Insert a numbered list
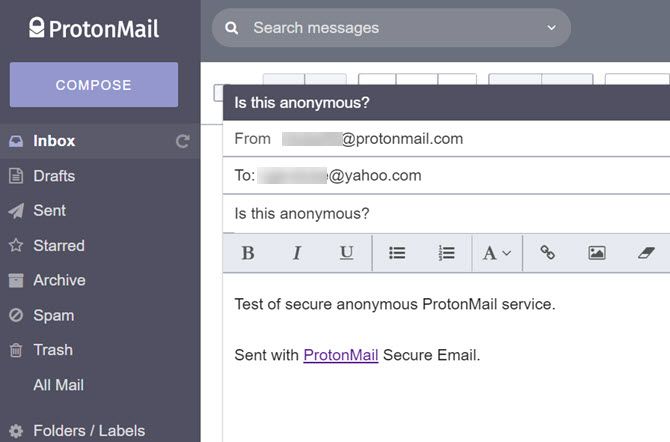The image size is (670, 442). point(447,253)
